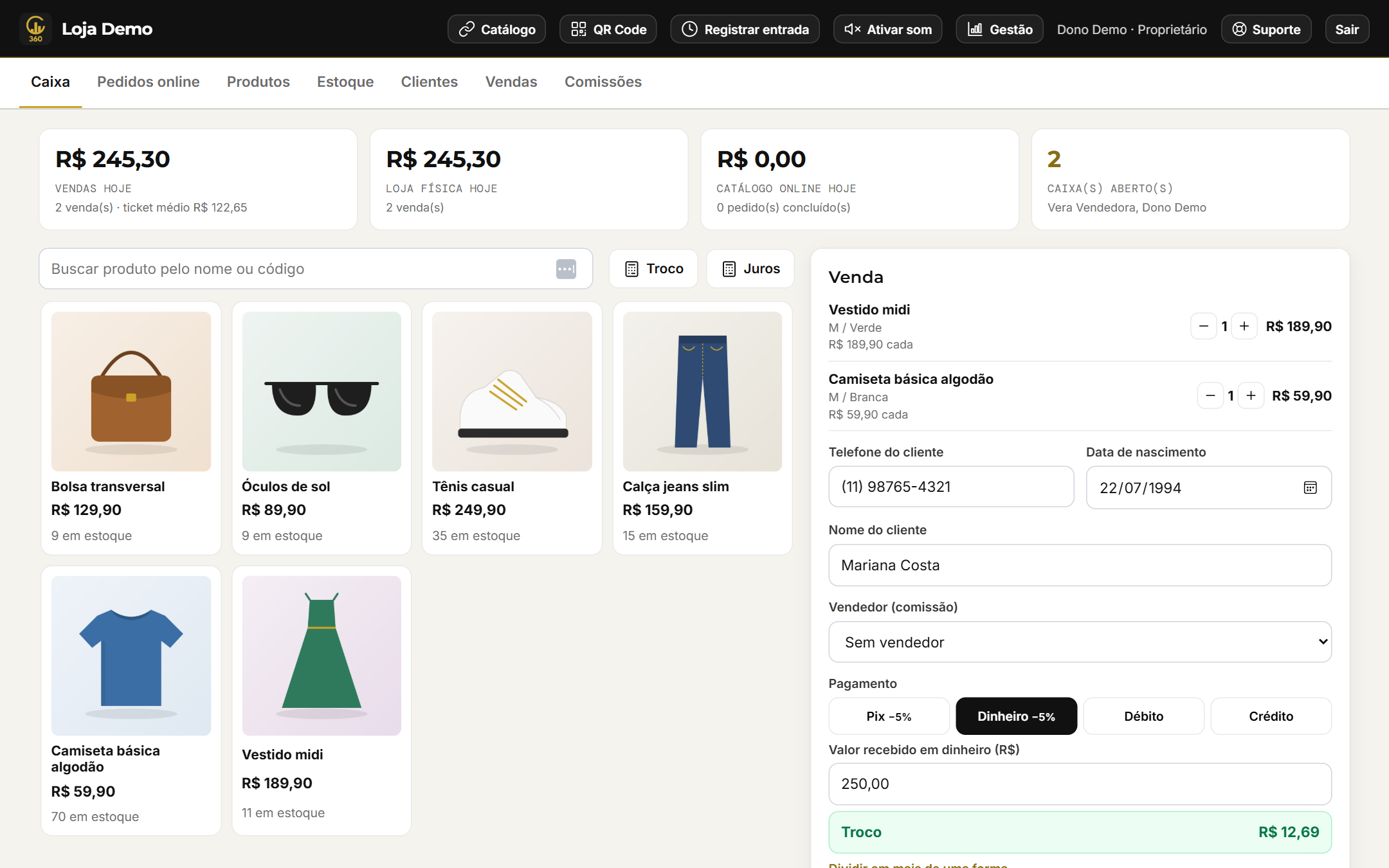Click the Data de nascimento date field
This screenshot has width=1389, height=868.
pyautogui.click(x=1208, y=487)
